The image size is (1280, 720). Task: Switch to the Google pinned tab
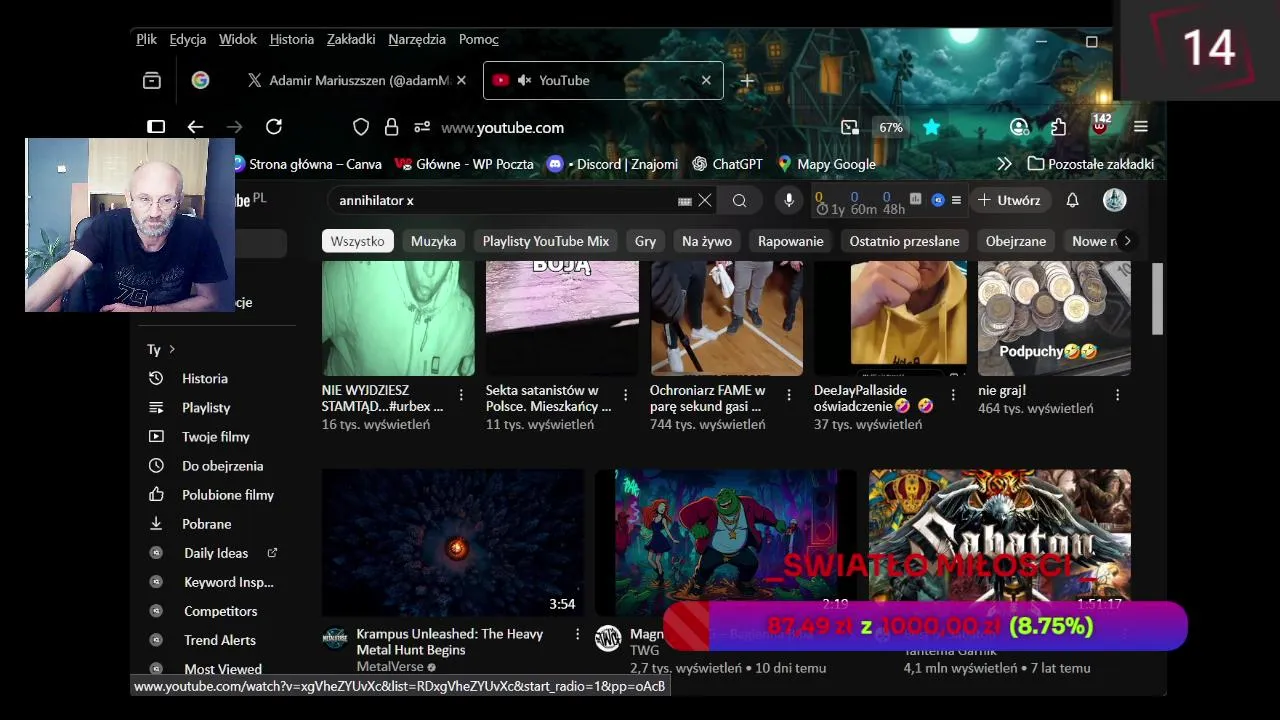click(201, 80)
